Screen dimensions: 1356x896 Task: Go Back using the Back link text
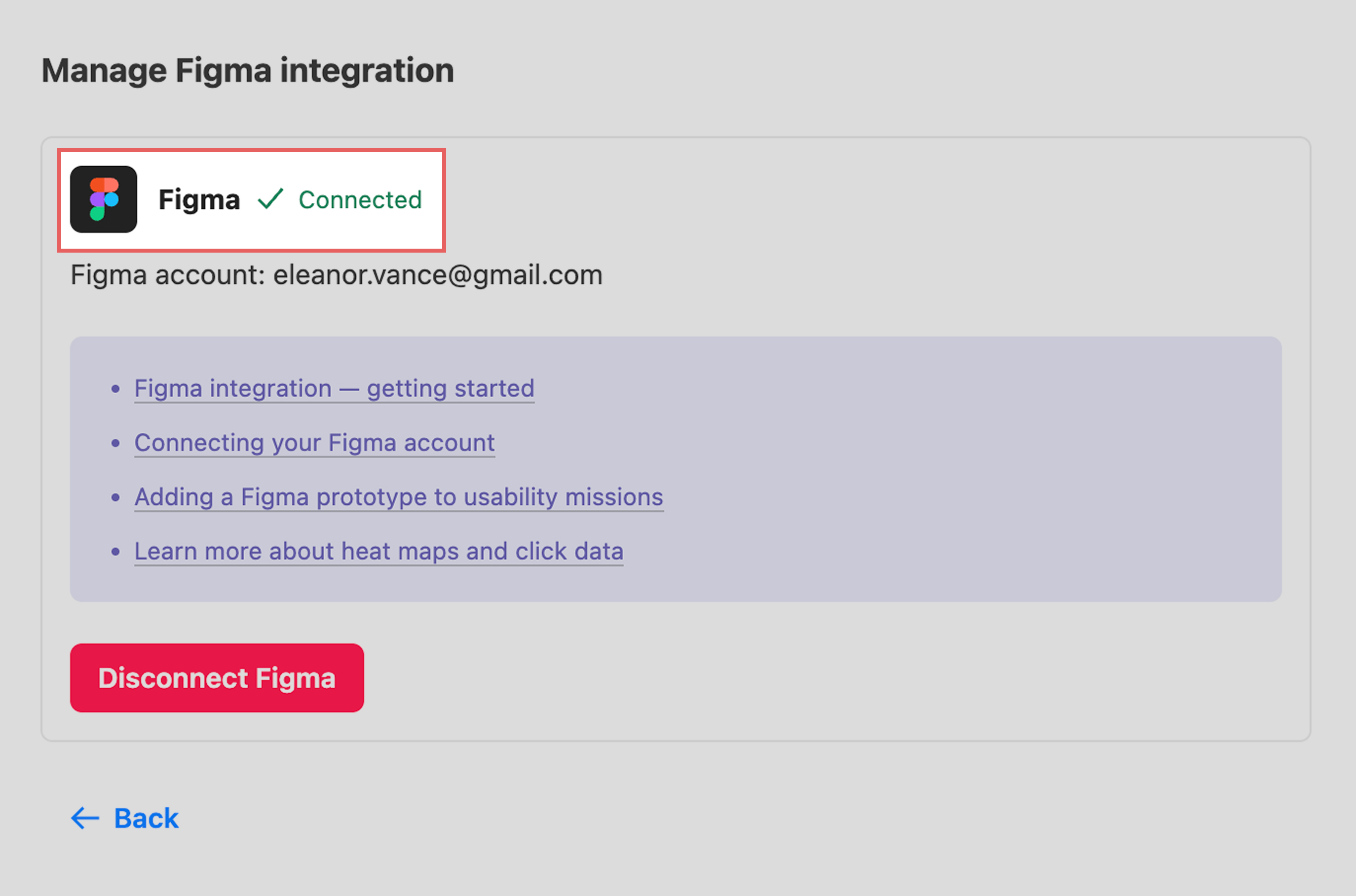tap(146, 818)
